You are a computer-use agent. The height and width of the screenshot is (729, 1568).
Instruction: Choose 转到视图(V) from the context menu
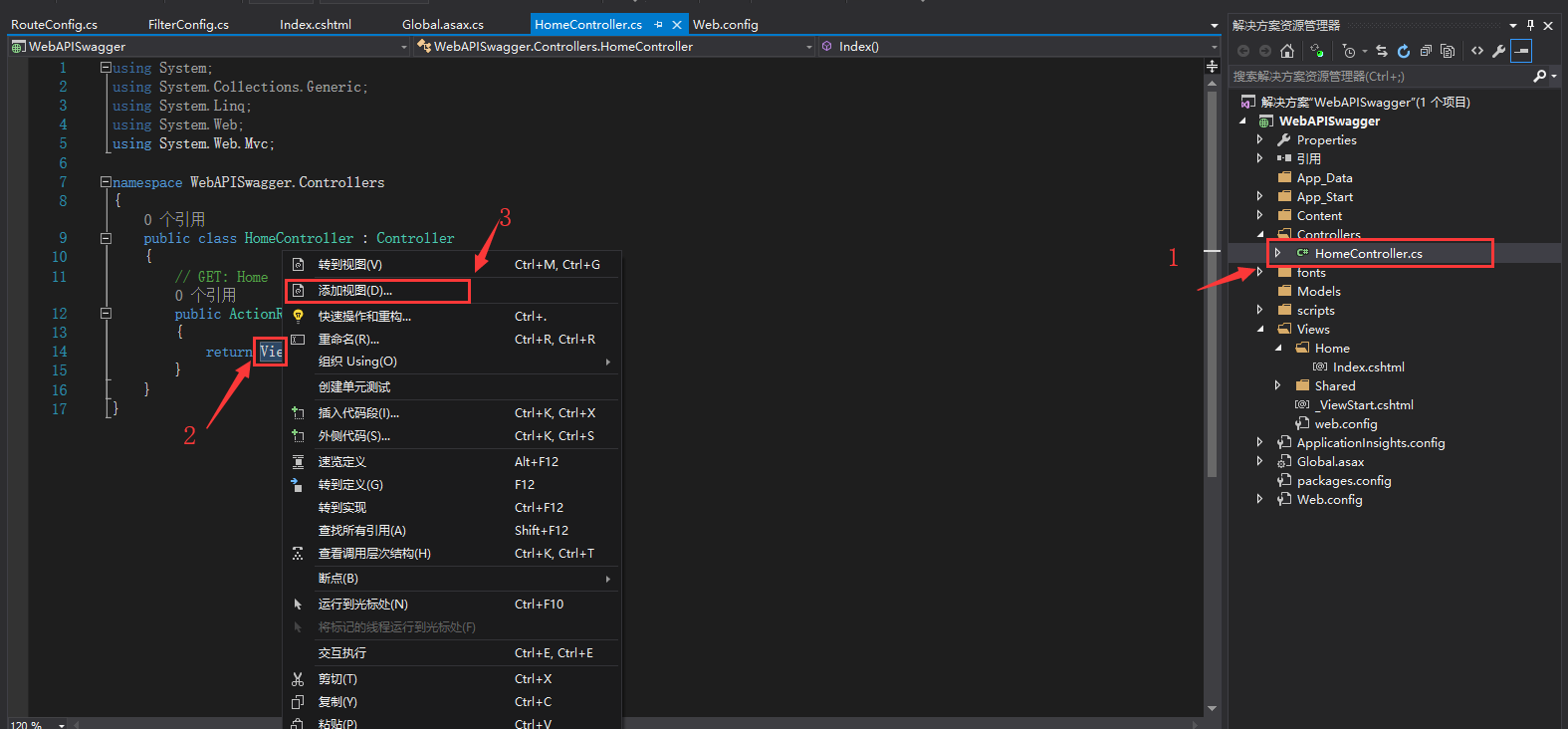452,265
